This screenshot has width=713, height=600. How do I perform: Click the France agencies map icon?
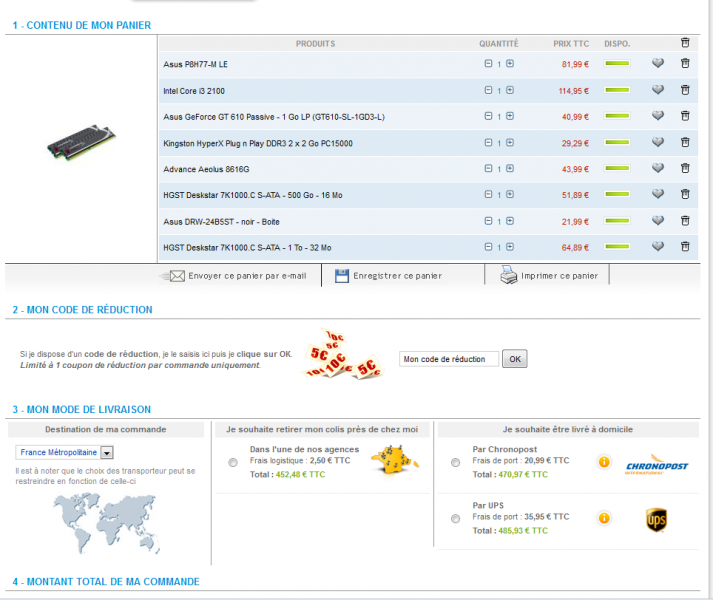(394, 460)
